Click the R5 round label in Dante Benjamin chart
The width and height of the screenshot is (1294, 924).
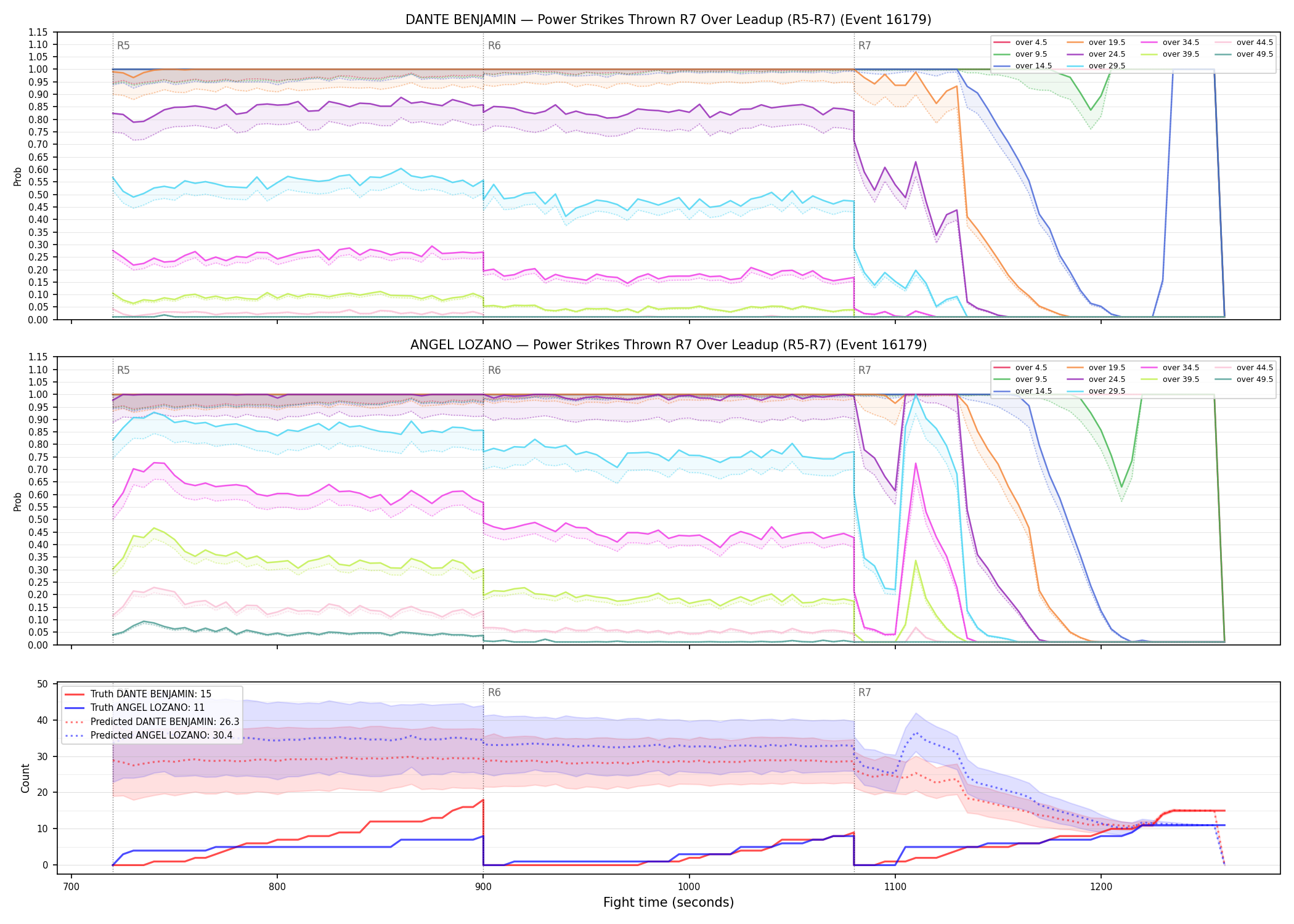123,46
